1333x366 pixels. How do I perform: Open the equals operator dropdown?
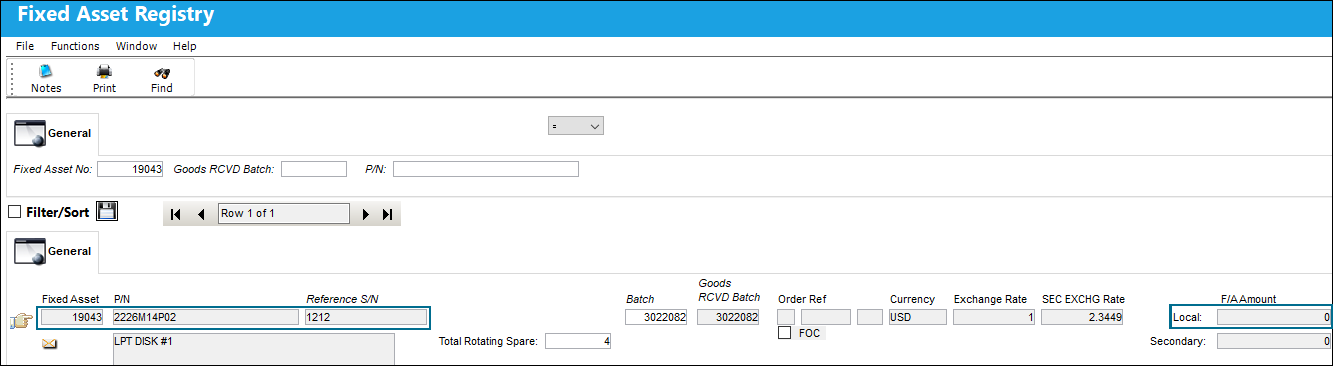[x=576, y=126]
